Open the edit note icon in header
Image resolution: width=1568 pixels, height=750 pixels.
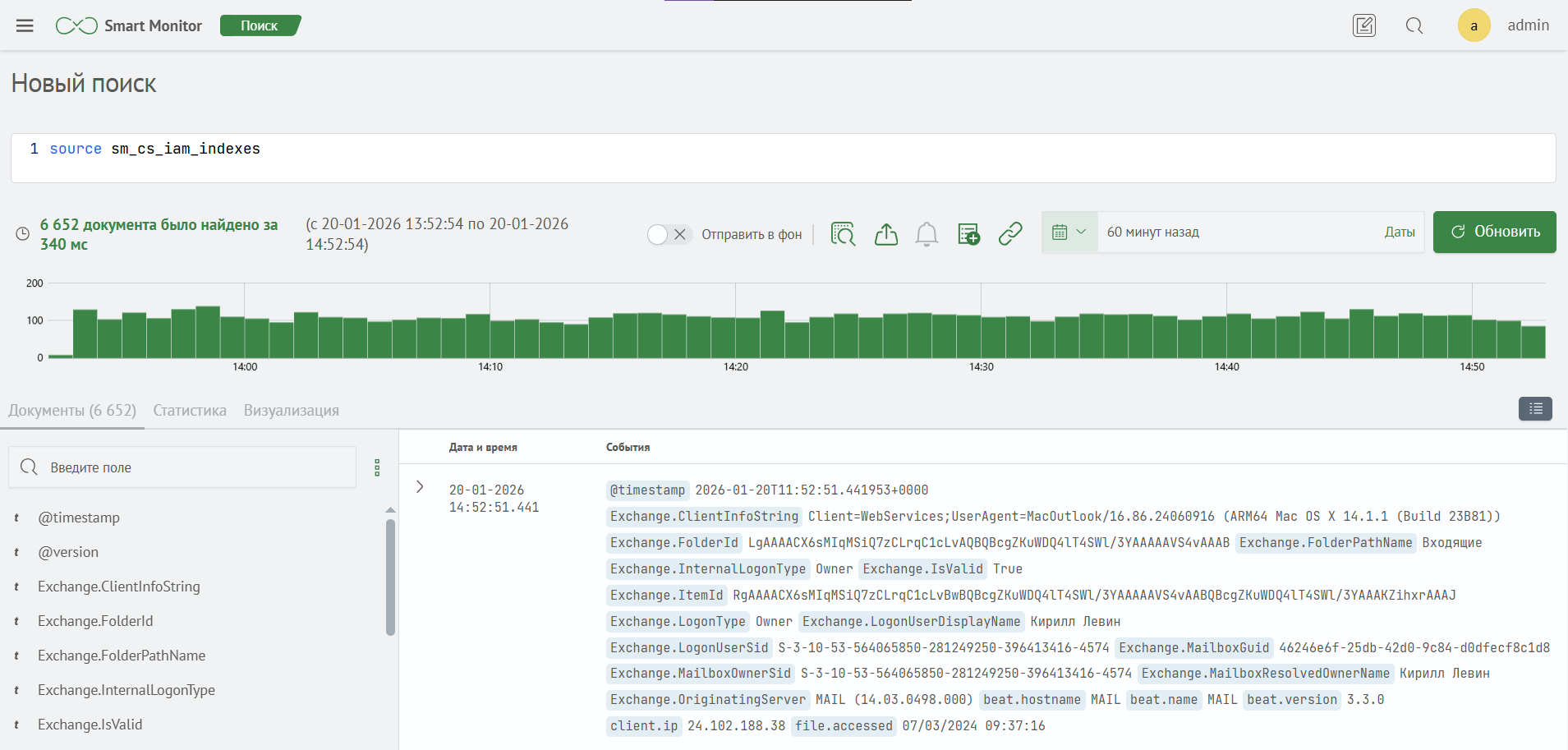(1364, 25)
